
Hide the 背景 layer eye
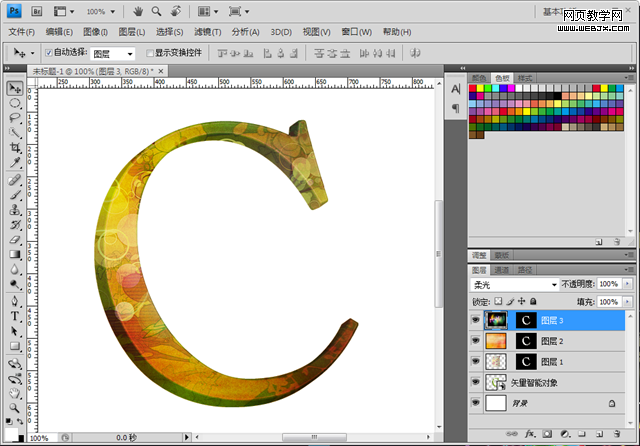[476, 403]
